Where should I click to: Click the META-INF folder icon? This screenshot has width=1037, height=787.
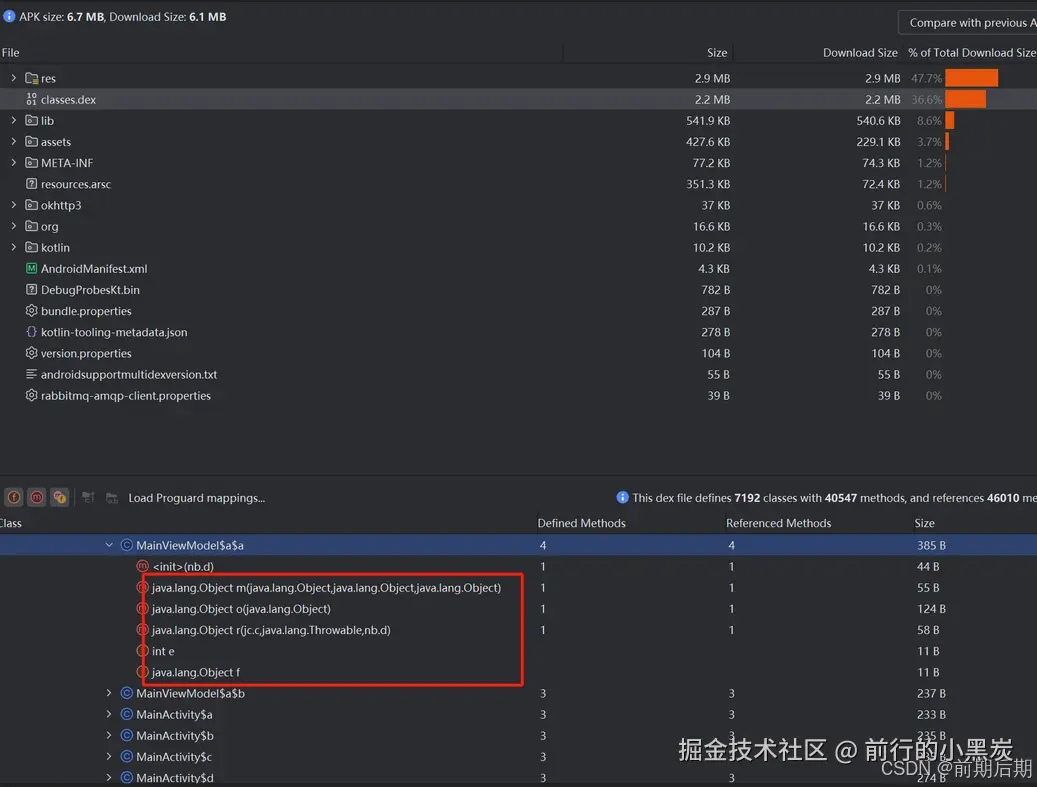coord(31,163)
